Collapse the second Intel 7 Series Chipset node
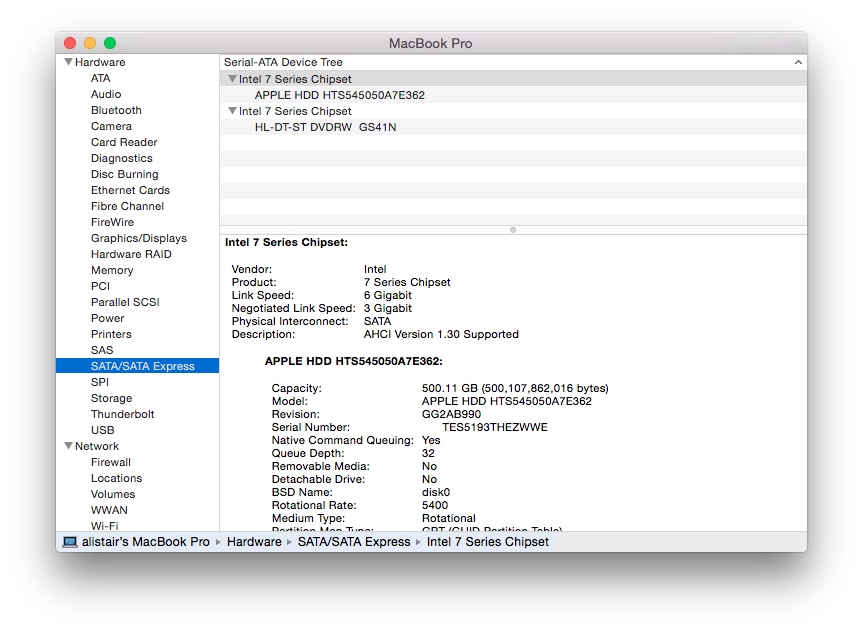The width and height of the screenshot is (863, 632). click(x=232, y=111)
